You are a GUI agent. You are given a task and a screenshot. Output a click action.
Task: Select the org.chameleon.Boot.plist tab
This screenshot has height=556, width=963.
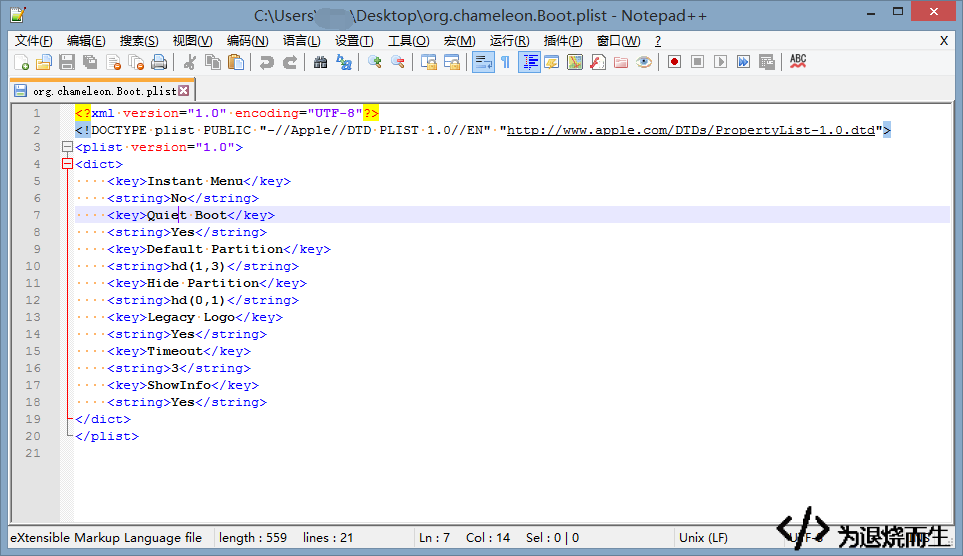coord(104,91)
